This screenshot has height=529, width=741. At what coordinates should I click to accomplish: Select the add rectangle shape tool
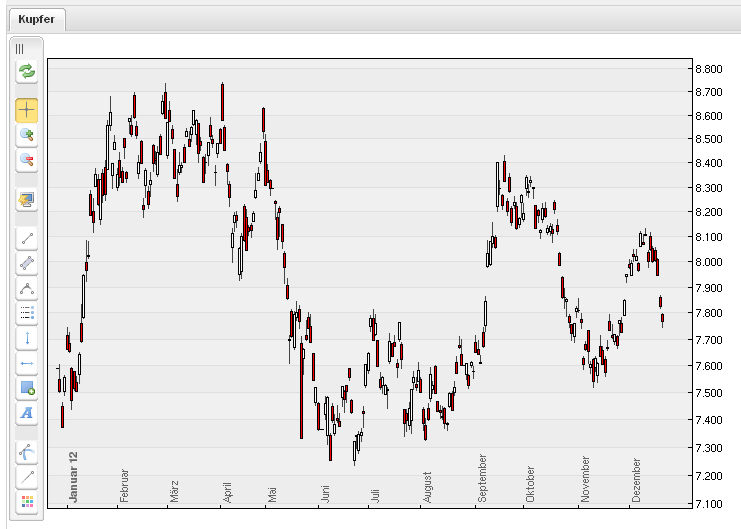26,388
